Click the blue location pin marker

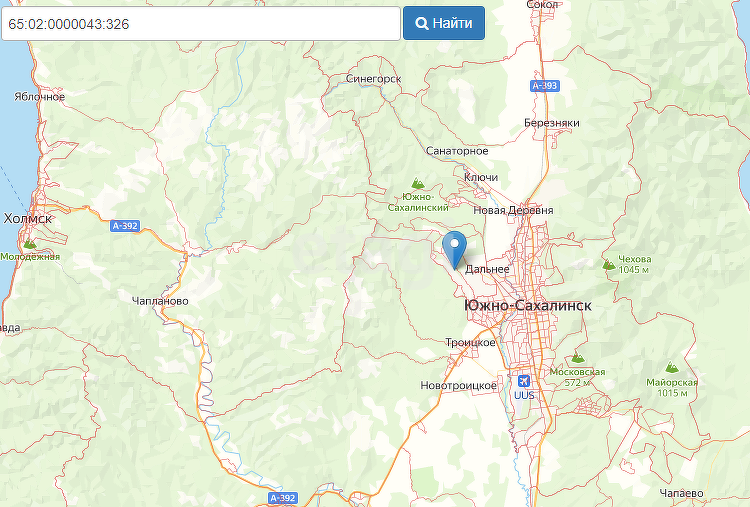point(454,249)
